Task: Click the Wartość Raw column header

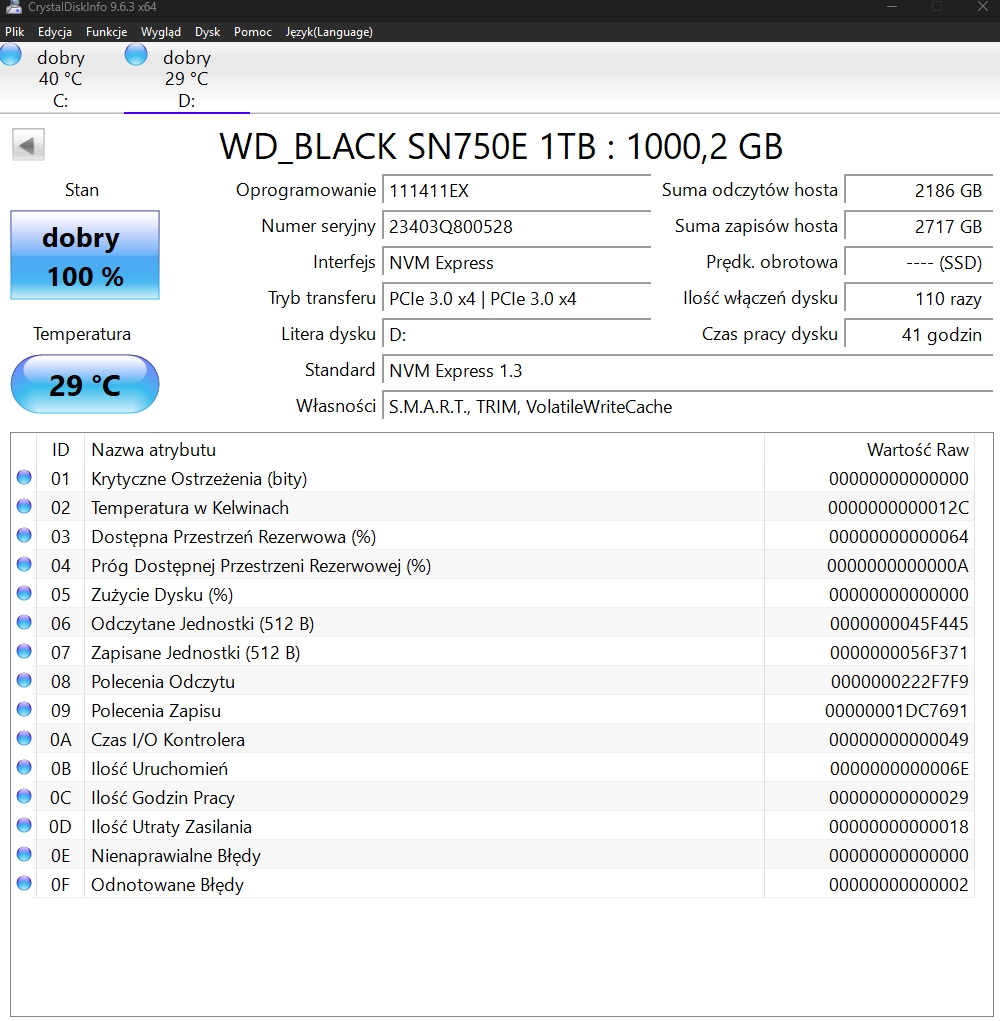Action: click(917, 450)
